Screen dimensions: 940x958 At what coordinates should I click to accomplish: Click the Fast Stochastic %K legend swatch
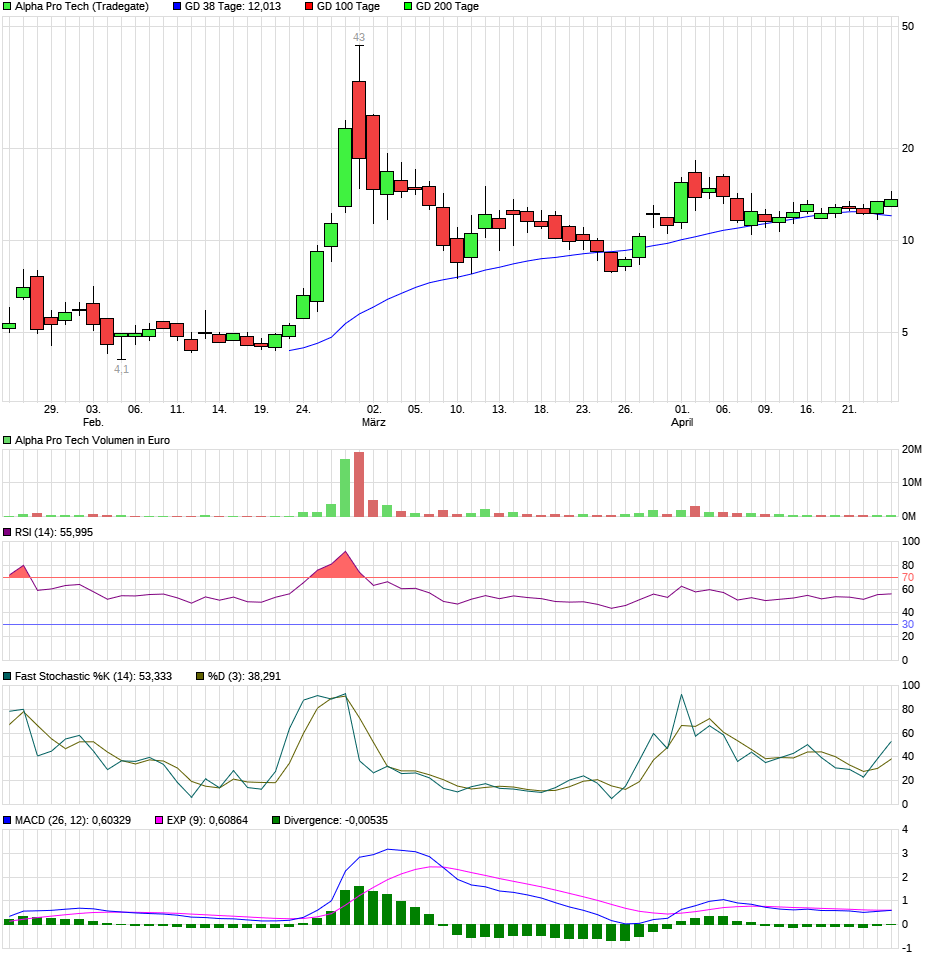[8, 677]
